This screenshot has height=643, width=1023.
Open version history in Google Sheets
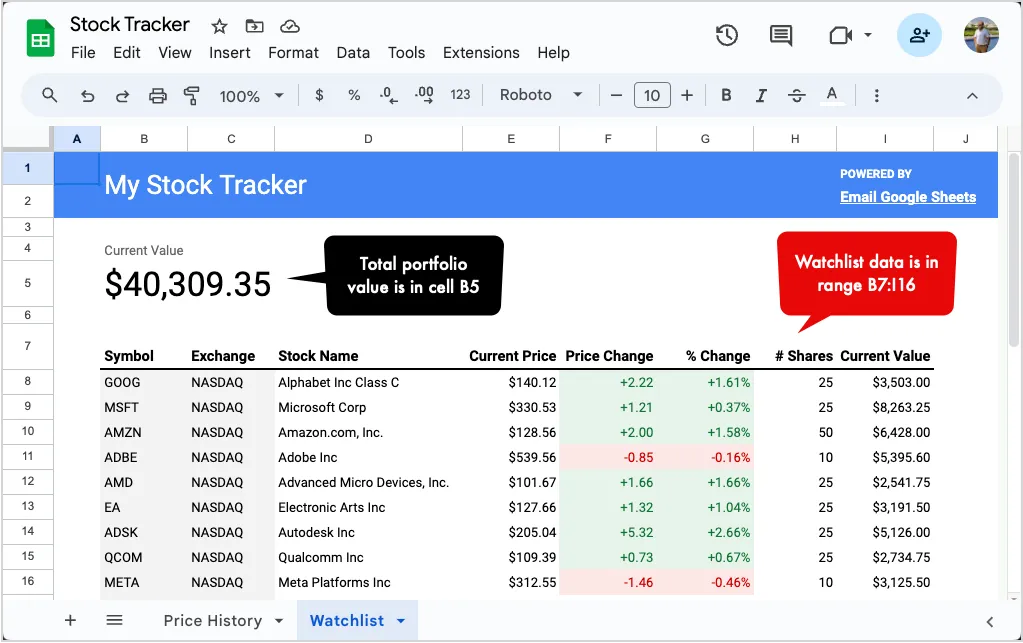click(x=727, y=34)
